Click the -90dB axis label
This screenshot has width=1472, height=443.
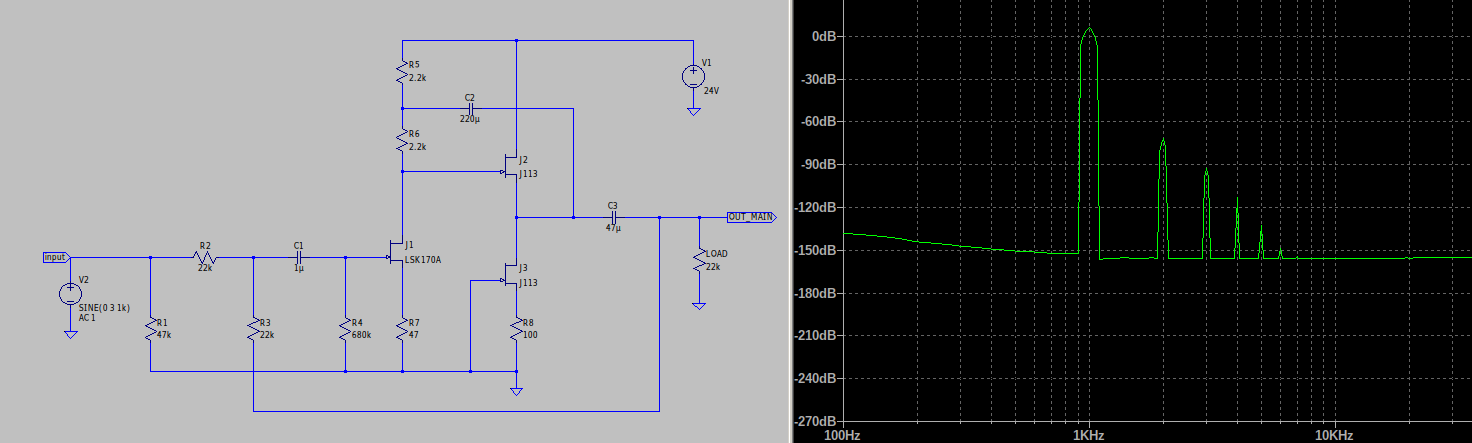(818, 165)
